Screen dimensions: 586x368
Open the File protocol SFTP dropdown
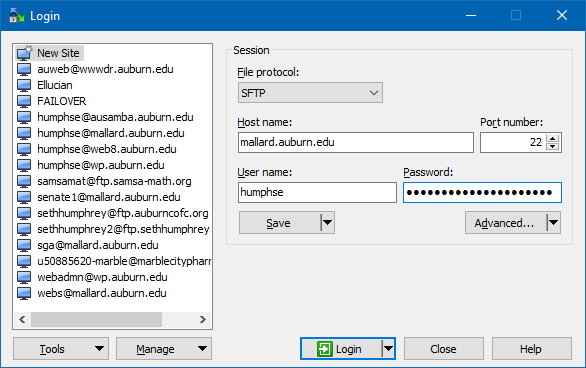pyautogui.click(x=310, y=93)
